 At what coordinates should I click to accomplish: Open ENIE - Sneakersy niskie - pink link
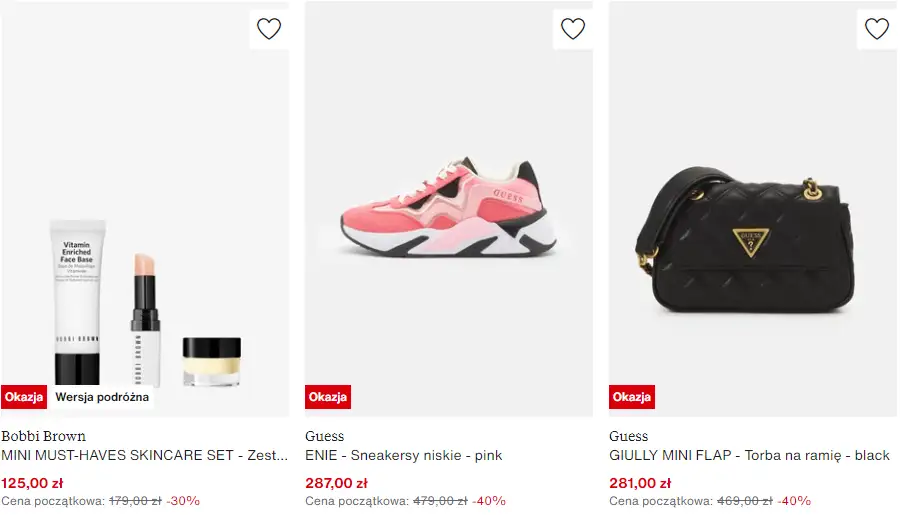tap(403, 456)
